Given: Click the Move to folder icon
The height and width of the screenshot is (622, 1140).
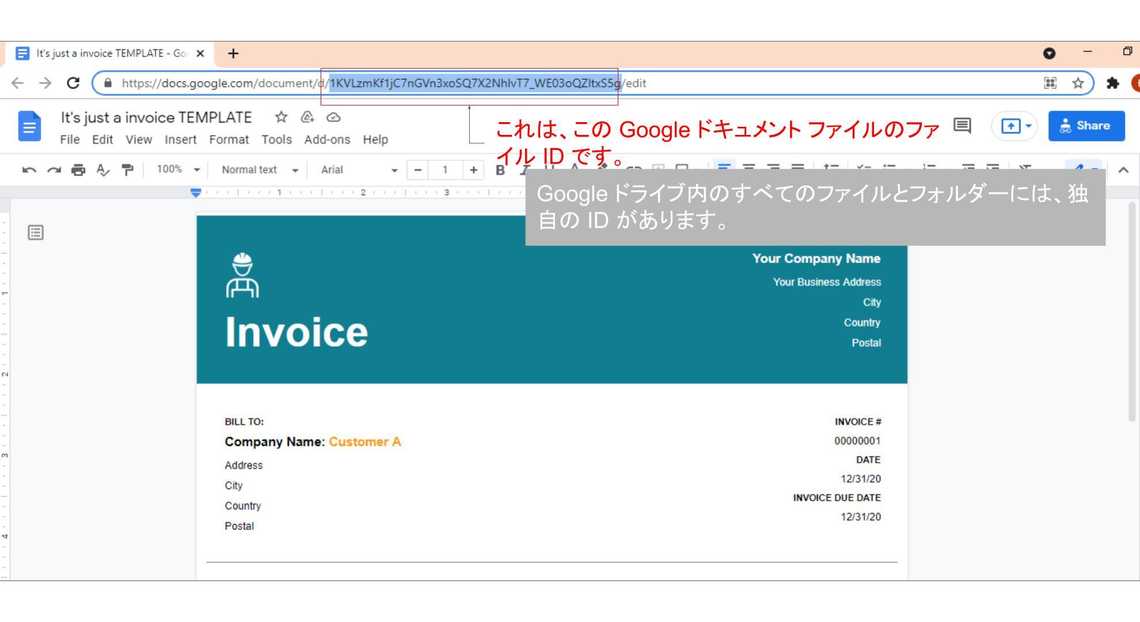Looking at the screenshot, I should [x=307, y=118].
